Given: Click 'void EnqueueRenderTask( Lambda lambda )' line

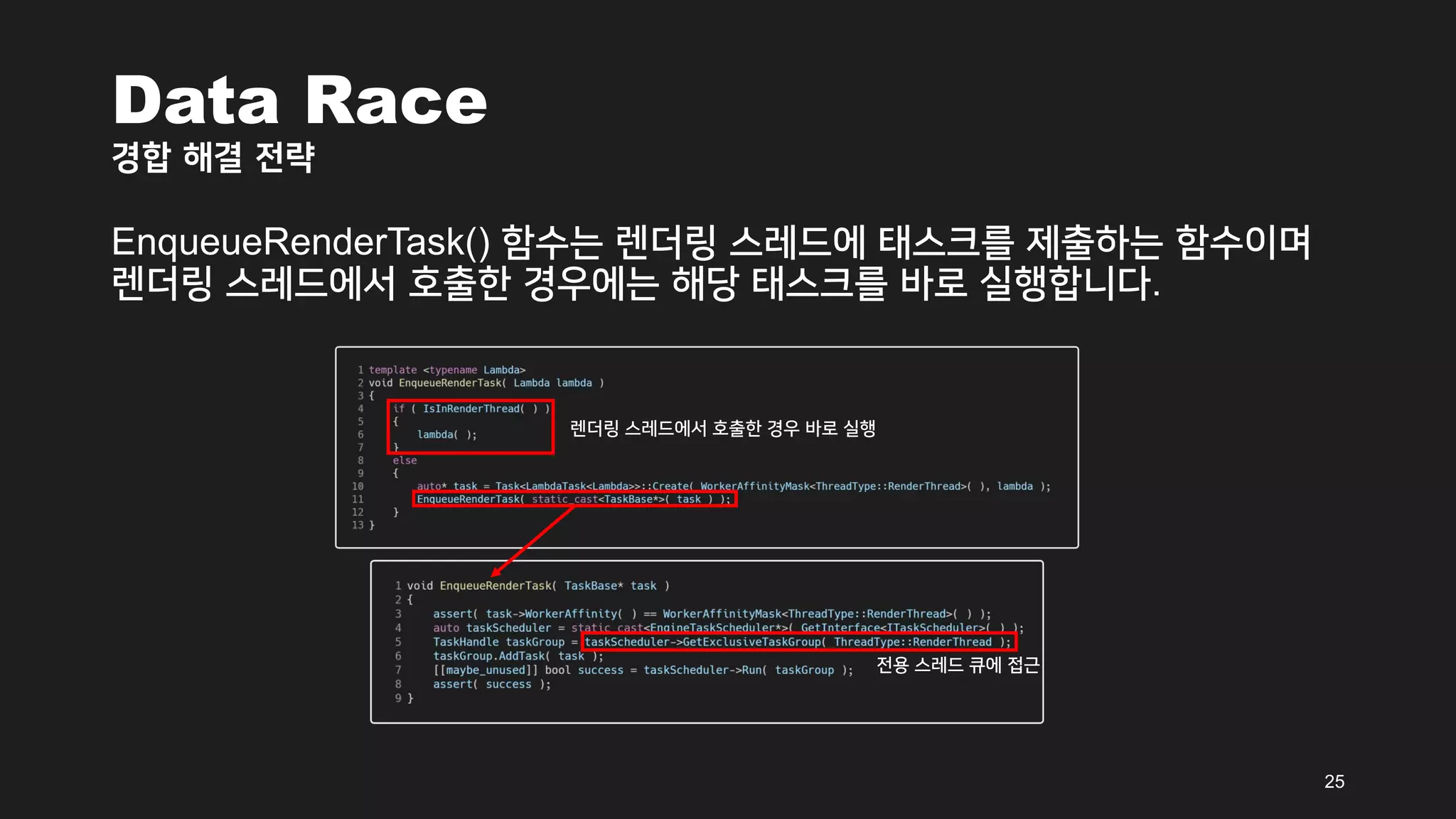Looking at the screenshot, I should 486,382.
